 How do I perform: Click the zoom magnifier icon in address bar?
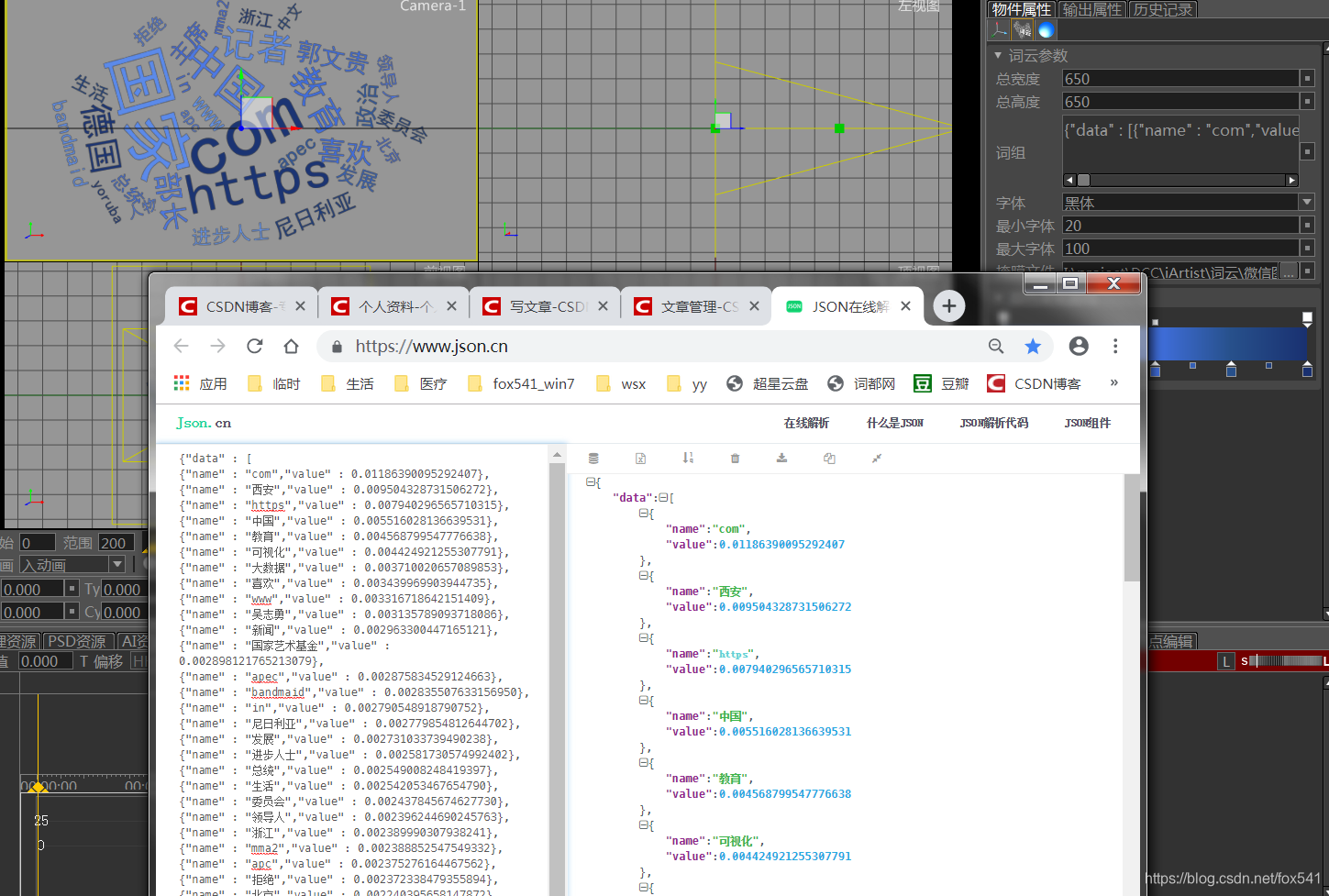(996, 346)
